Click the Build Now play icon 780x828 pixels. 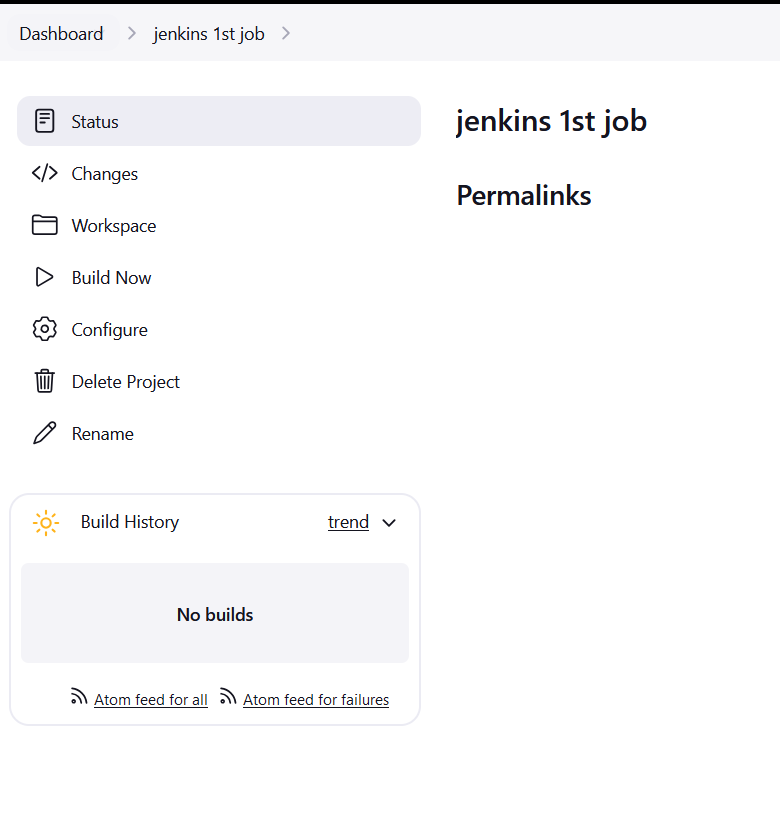44,277
